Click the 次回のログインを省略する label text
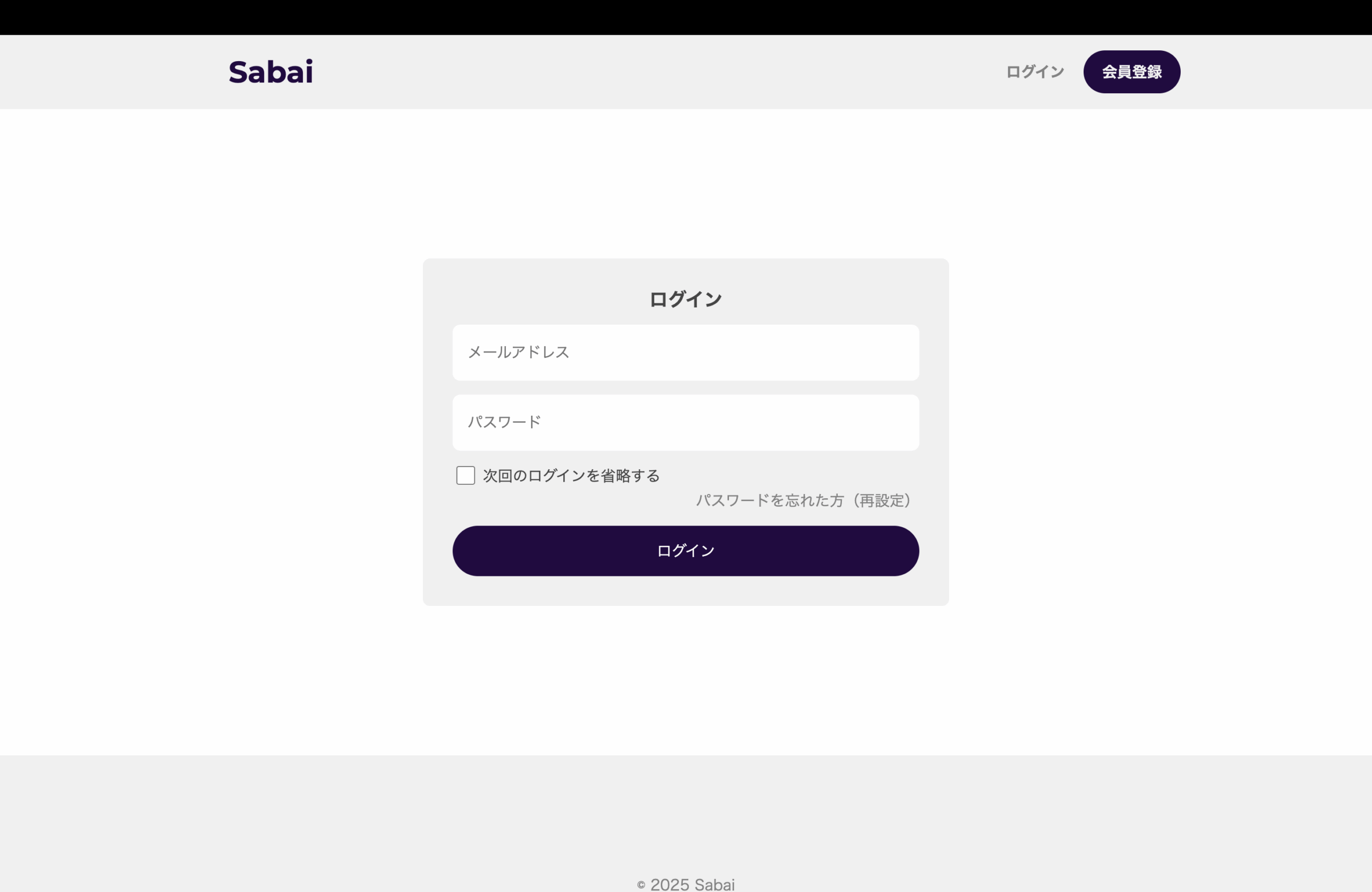Screen dimensions: 1372x892 pos(571,476)
